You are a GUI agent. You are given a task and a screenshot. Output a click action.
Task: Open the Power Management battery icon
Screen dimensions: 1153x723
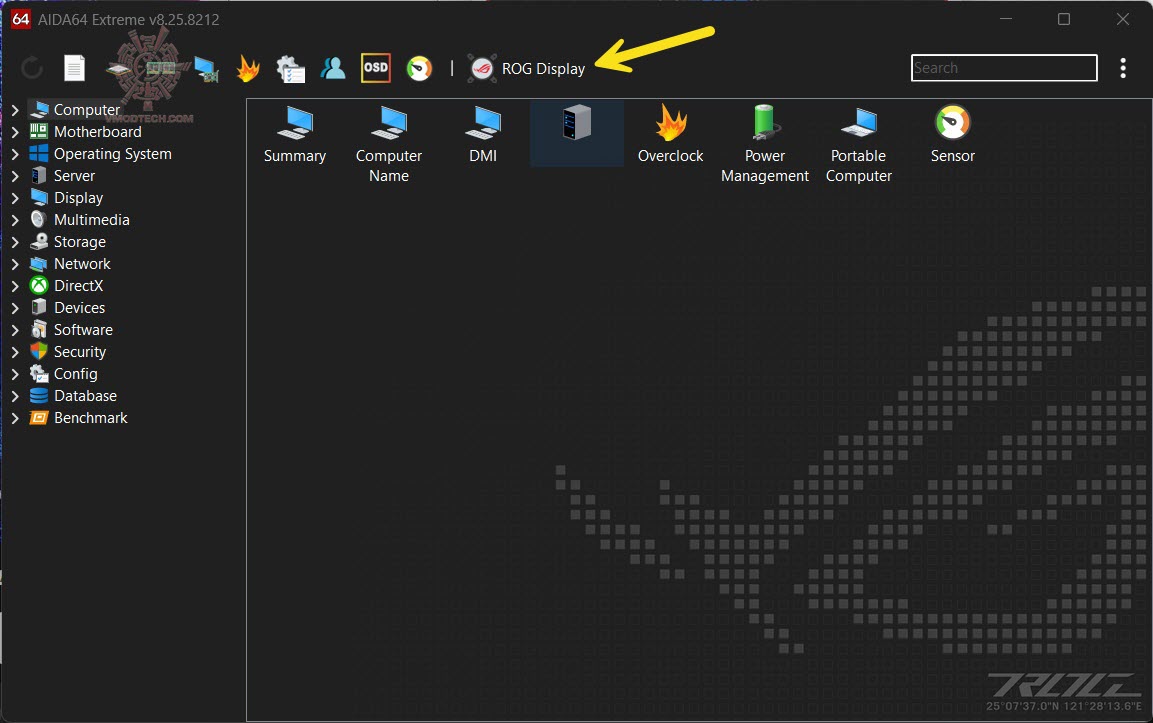[765, 144]
